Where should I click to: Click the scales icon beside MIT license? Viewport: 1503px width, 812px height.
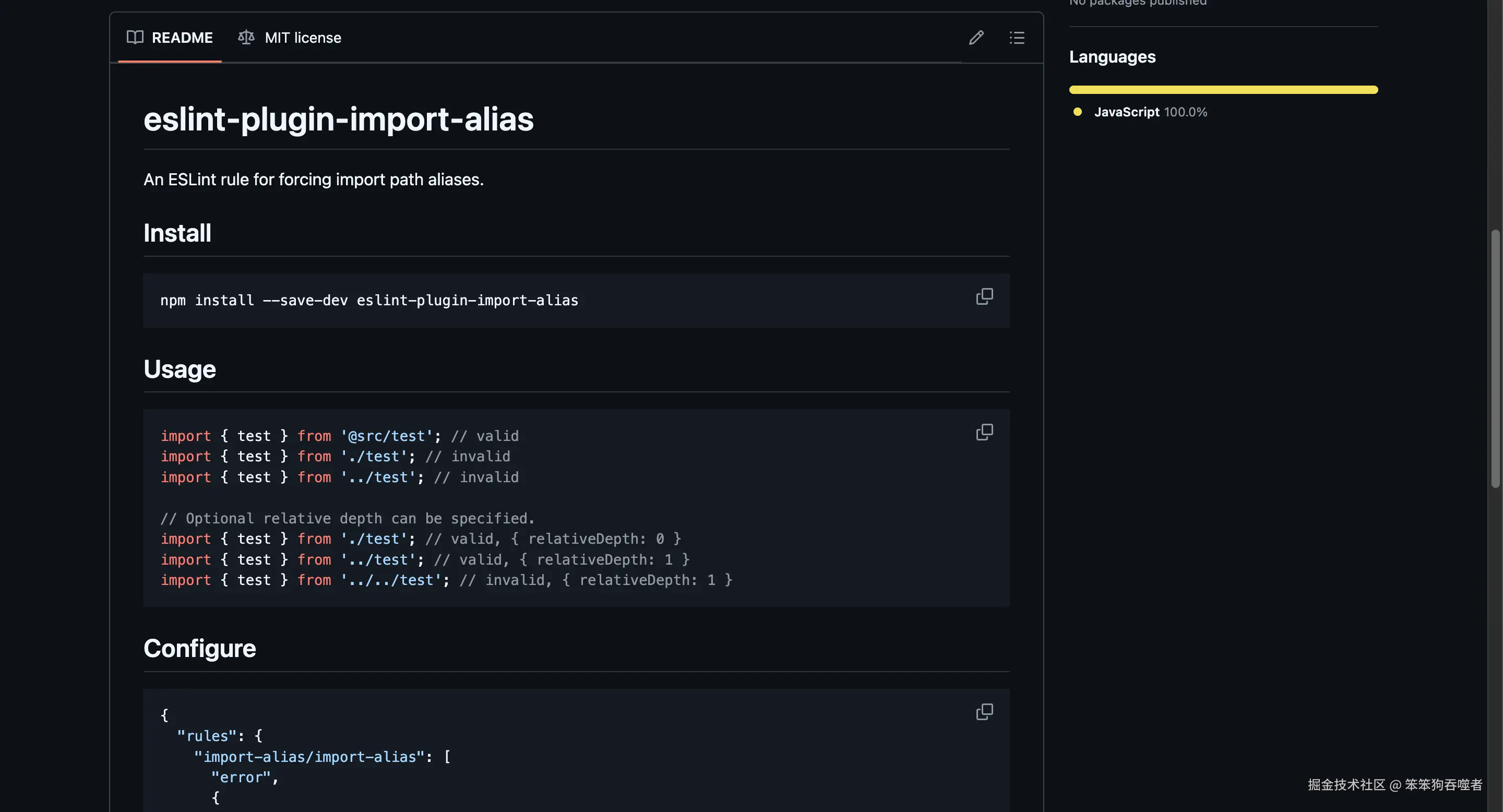pos(246,38)
